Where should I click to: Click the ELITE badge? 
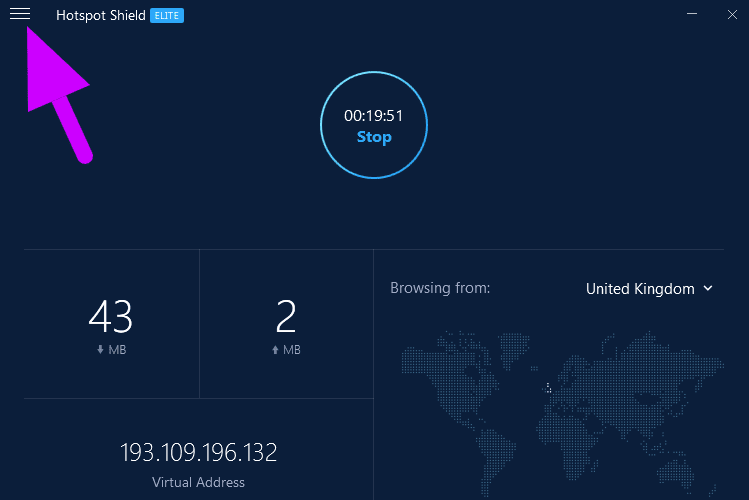coord(167,16)
